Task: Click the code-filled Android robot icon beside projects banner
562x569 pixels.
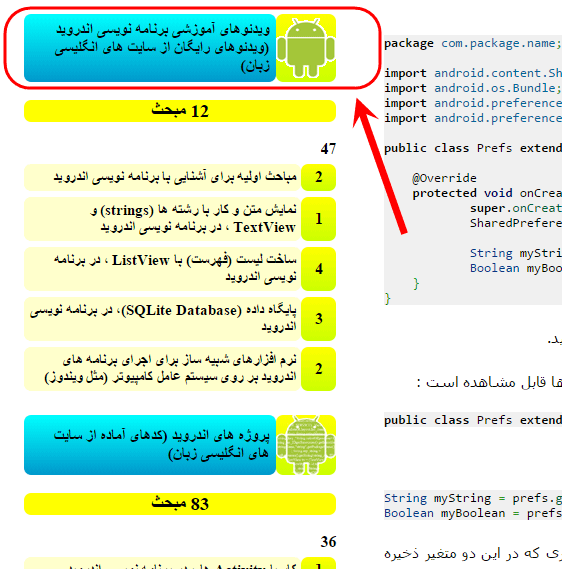Action: pyautogui.click(x=306, y=445)
